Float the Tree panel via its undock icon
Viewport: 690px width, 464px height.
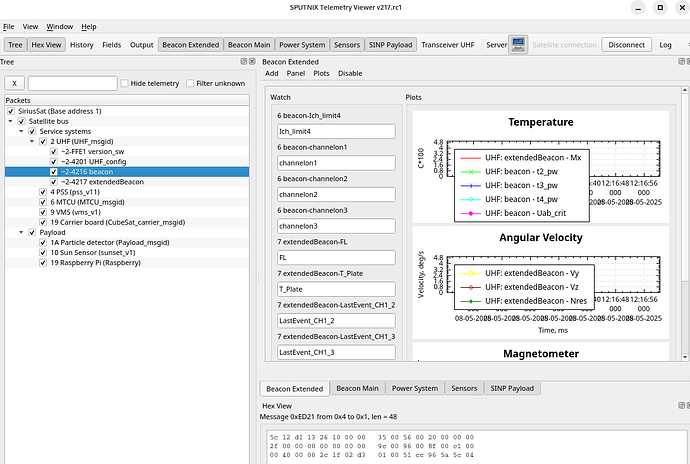(x=244, y=62)
